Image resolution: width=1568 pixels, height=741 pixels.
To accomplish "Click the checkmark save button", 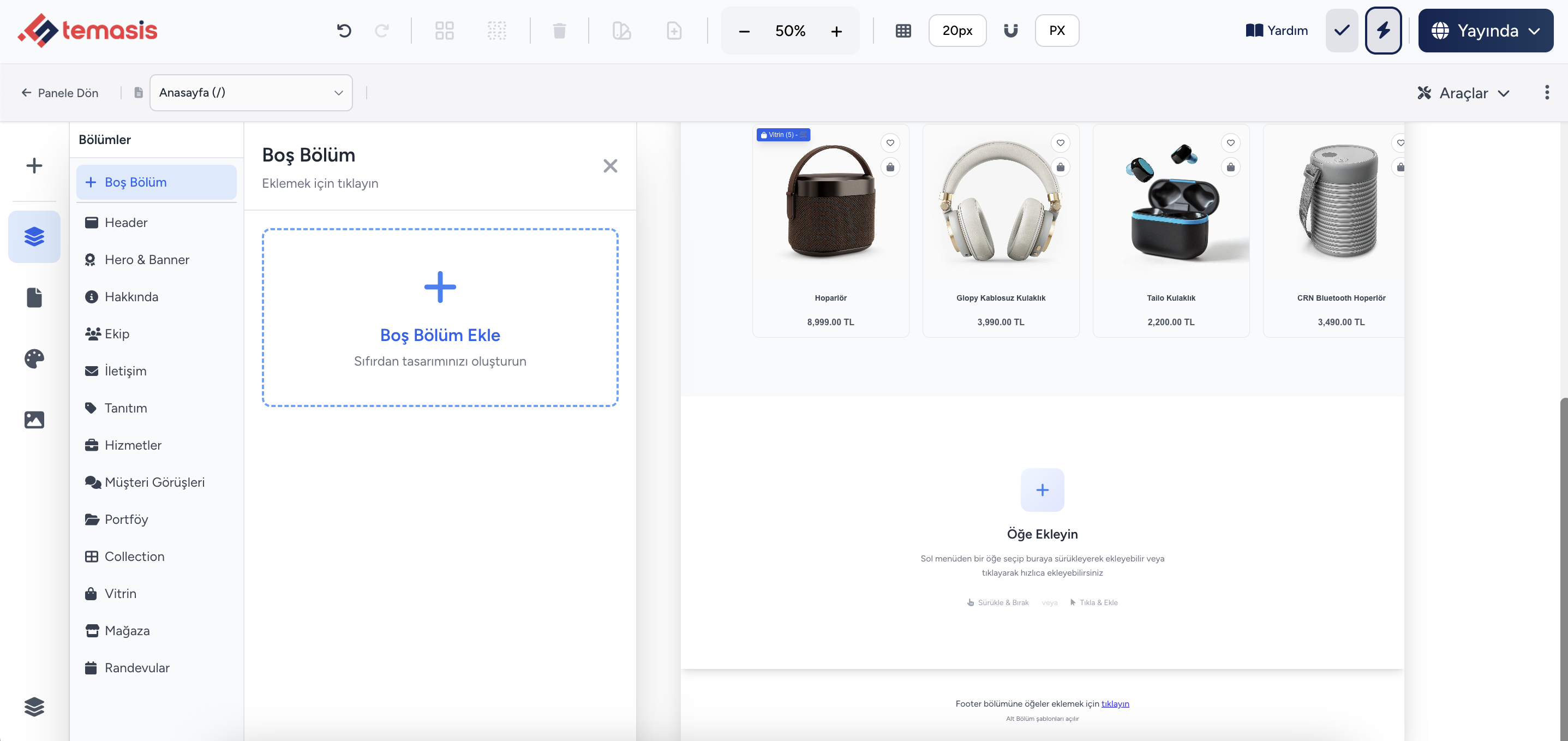I will (1342, 31).
